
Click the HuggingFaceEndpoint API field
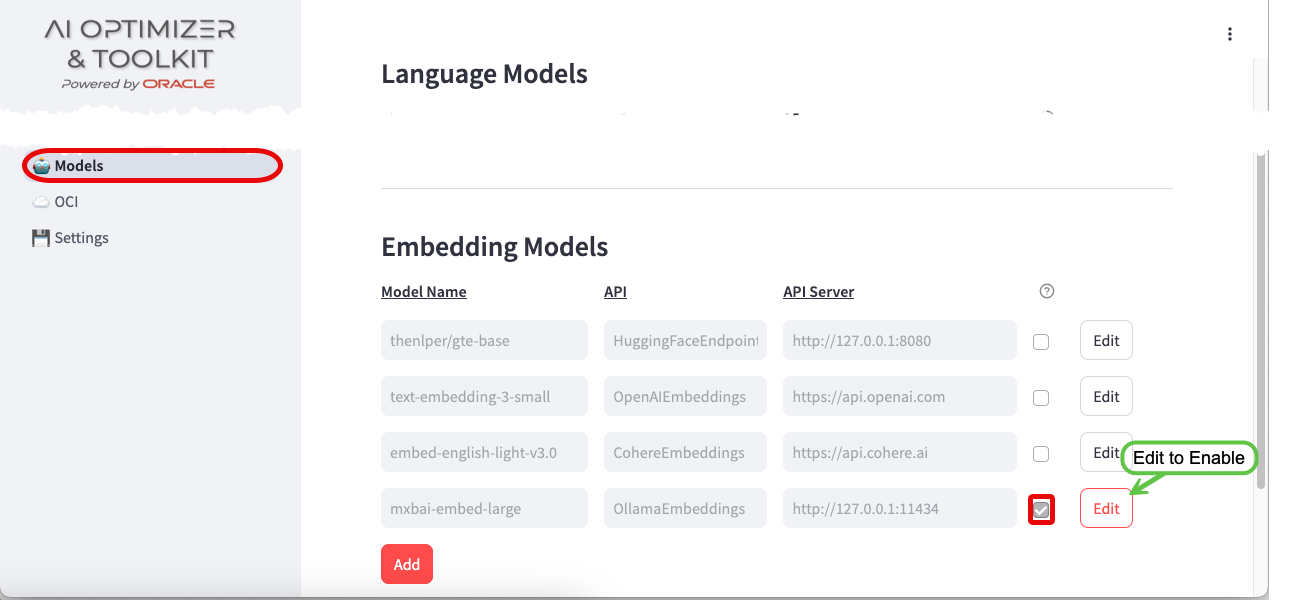pyautogui.click(x=685, y=340)
